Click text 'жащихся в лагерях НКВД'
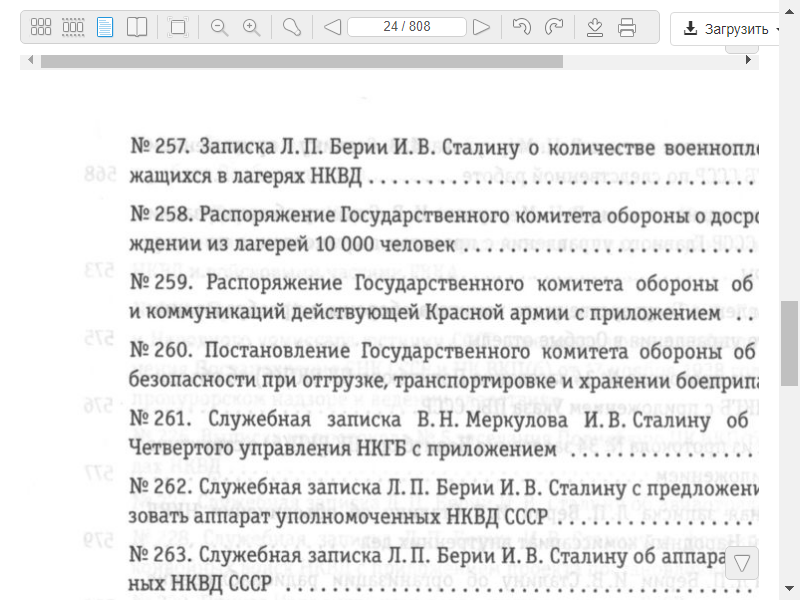The image size is (800, 600). coord(245,176)
